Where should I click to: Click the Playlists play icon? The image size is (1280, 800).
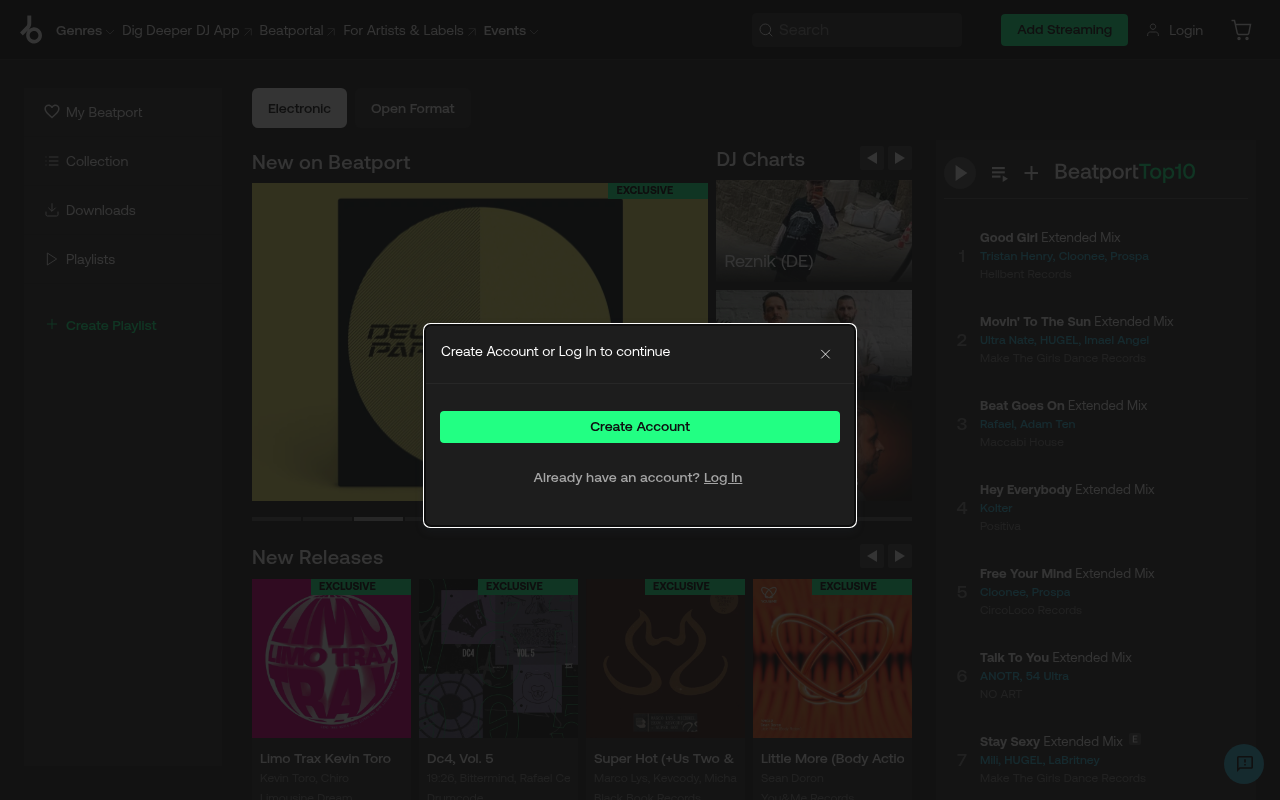pos(52,259)
